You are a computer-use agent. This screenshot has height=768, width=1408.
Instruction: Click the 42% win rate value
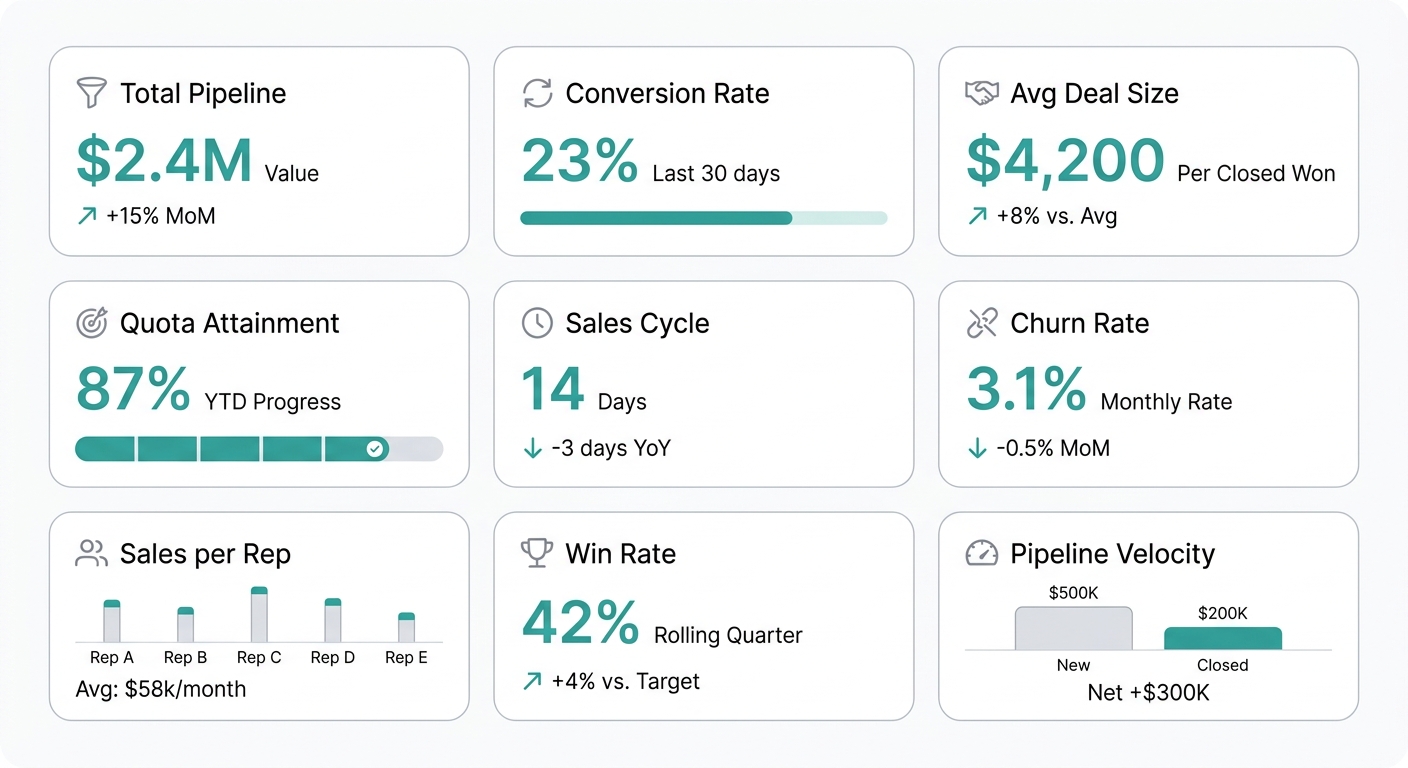(x=580, y=622)
